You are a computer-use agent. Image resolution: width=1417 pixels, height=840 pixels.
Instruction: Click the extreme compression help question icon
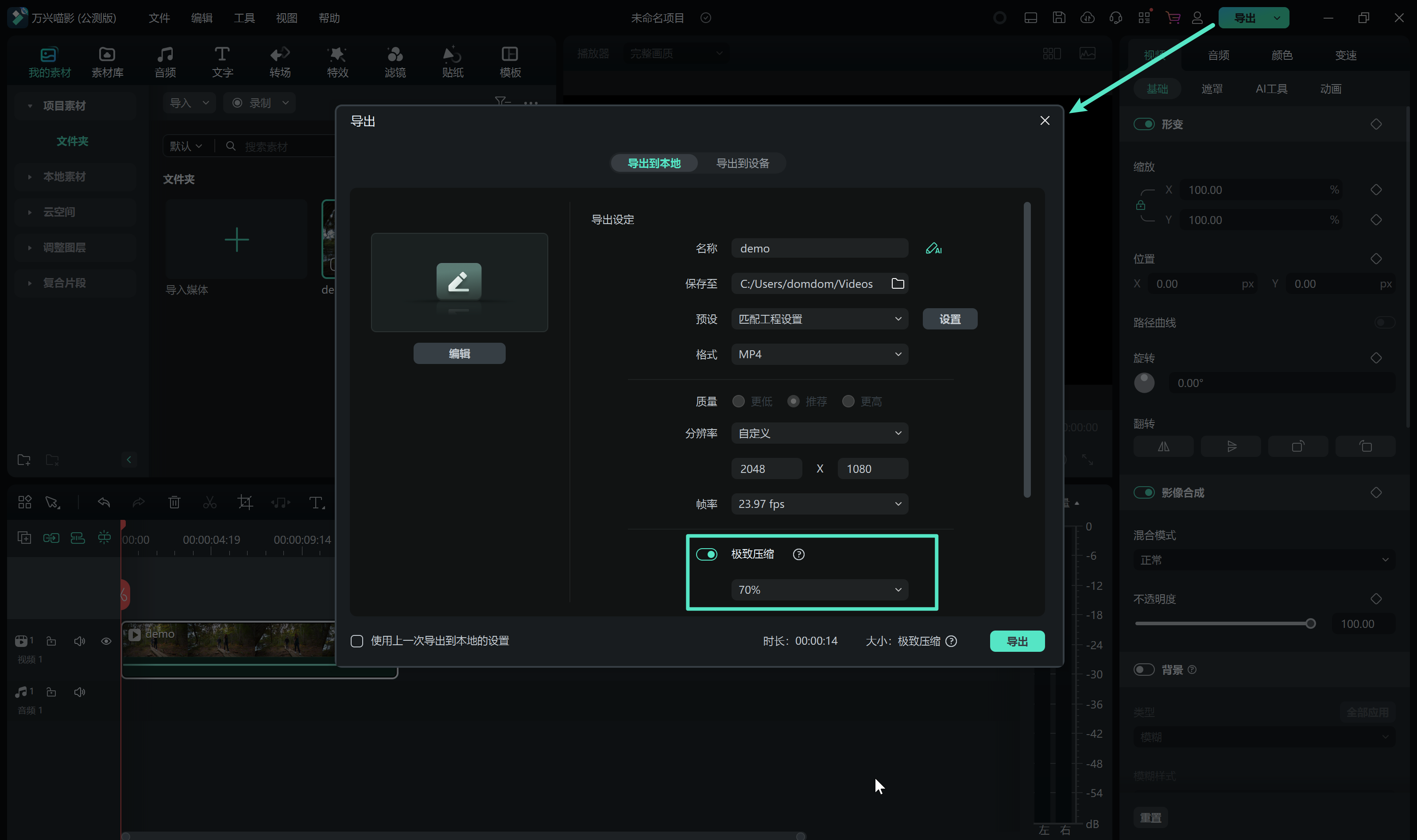click(798, 554)
